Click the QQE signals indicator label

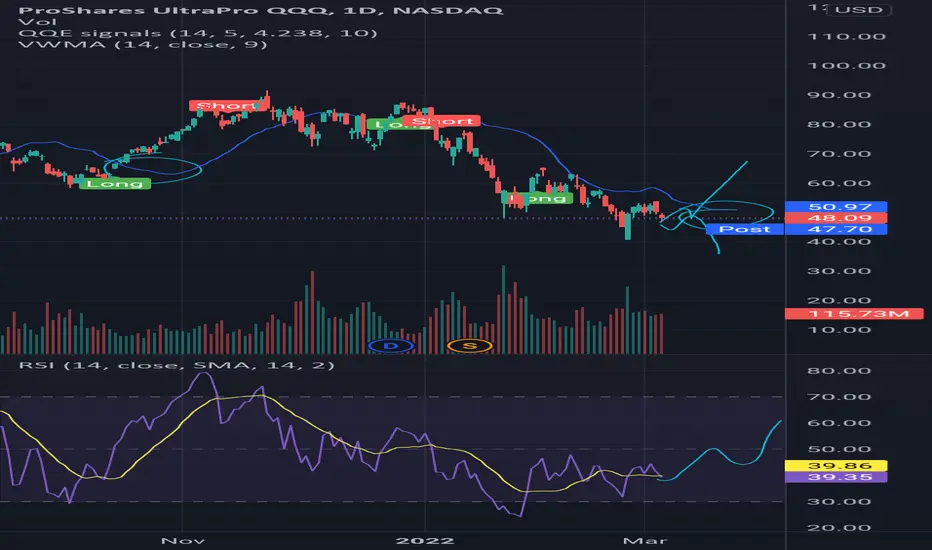point(198,33)
